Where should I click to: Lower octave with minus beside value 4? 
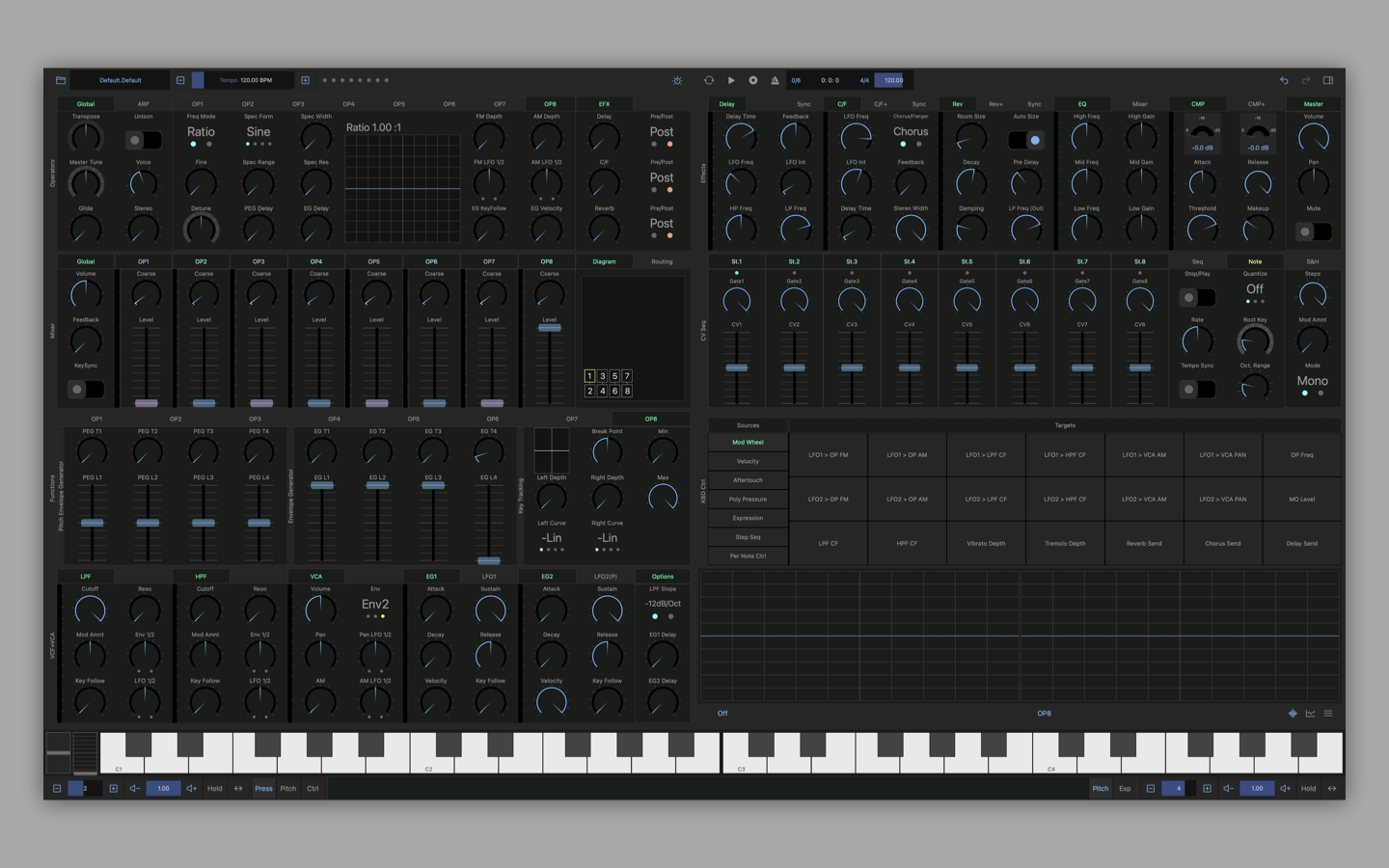(x=1151, y=788)
